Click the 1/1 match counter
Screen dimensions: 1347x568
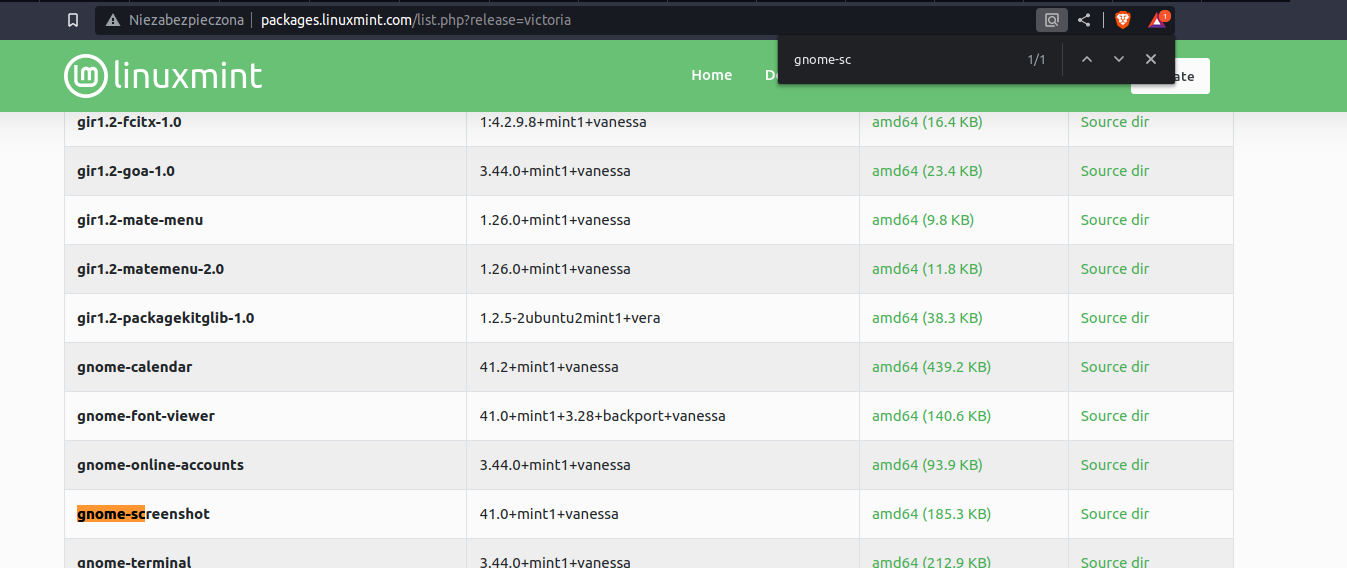click(1036, 60)
